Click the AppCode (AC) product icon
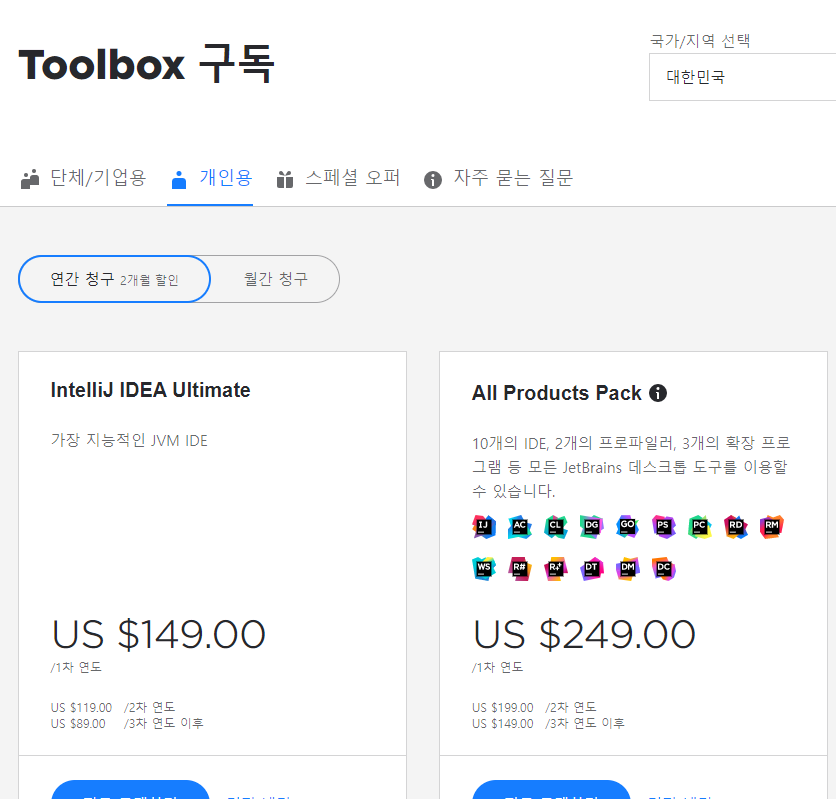The image size is (836, 799). tap(520, 527)
